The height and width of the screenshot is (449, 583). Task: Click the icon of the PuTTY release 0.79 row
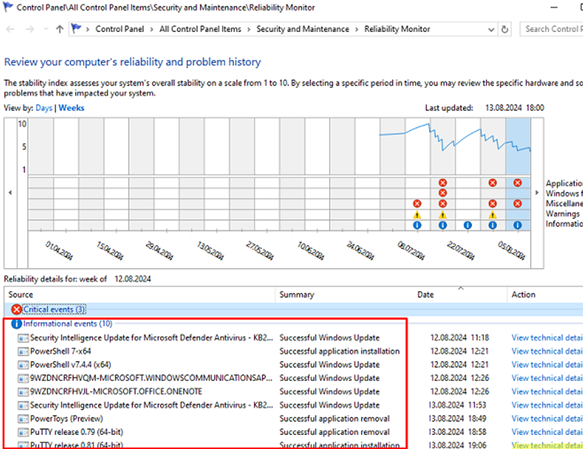pos(23,432)
